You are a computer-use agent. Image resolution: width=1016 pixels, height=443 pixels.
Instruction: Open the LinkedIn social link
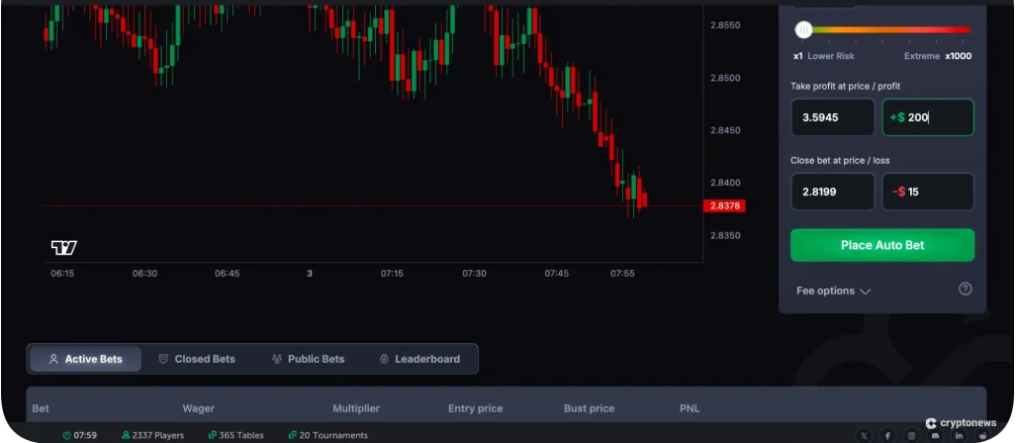point(958,436)
